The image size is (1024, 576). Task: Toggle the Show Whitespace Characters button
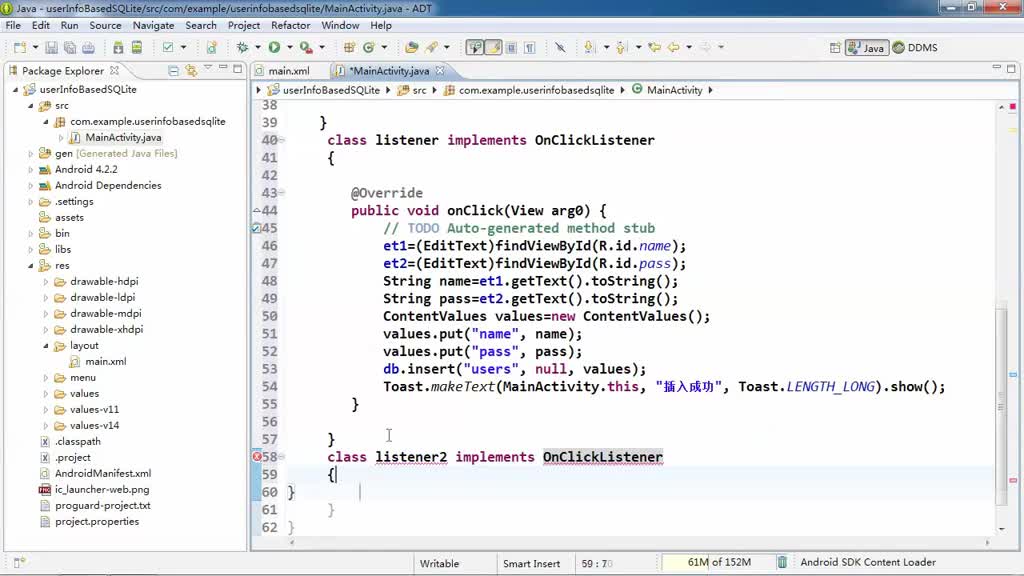click(530, 48)
